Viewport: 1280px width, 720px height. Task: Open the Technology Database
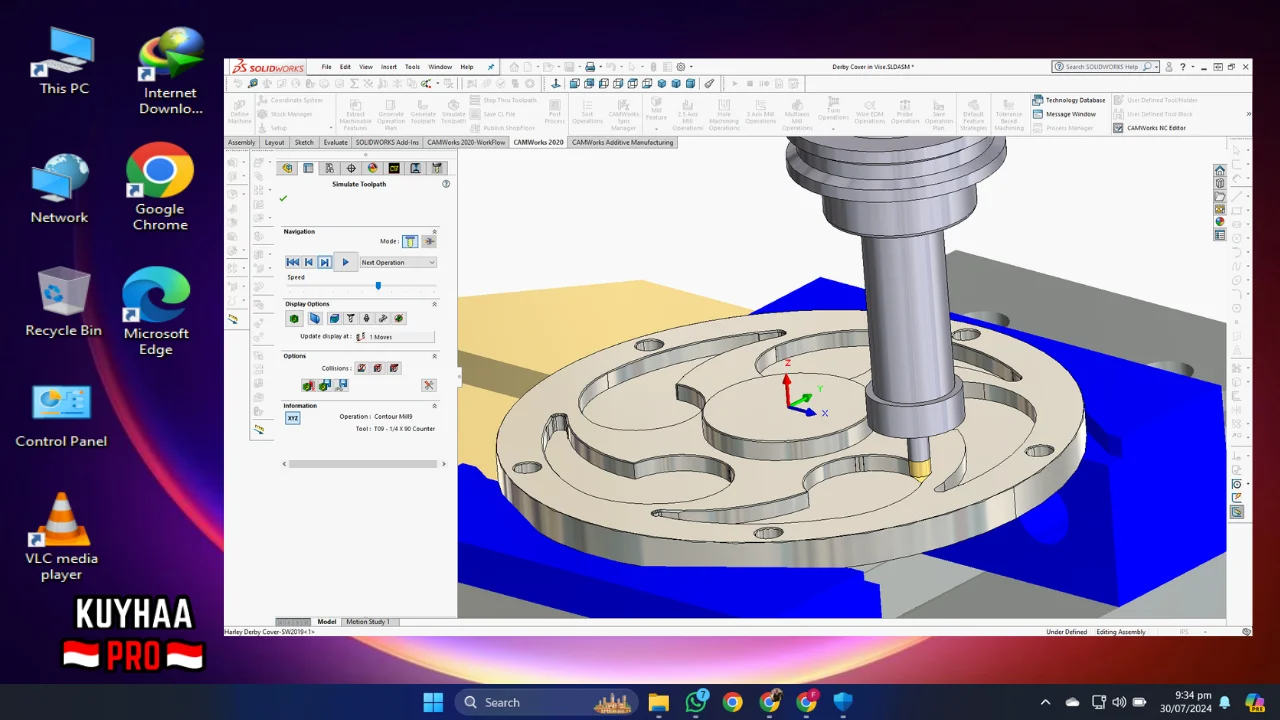[1069, 100]
